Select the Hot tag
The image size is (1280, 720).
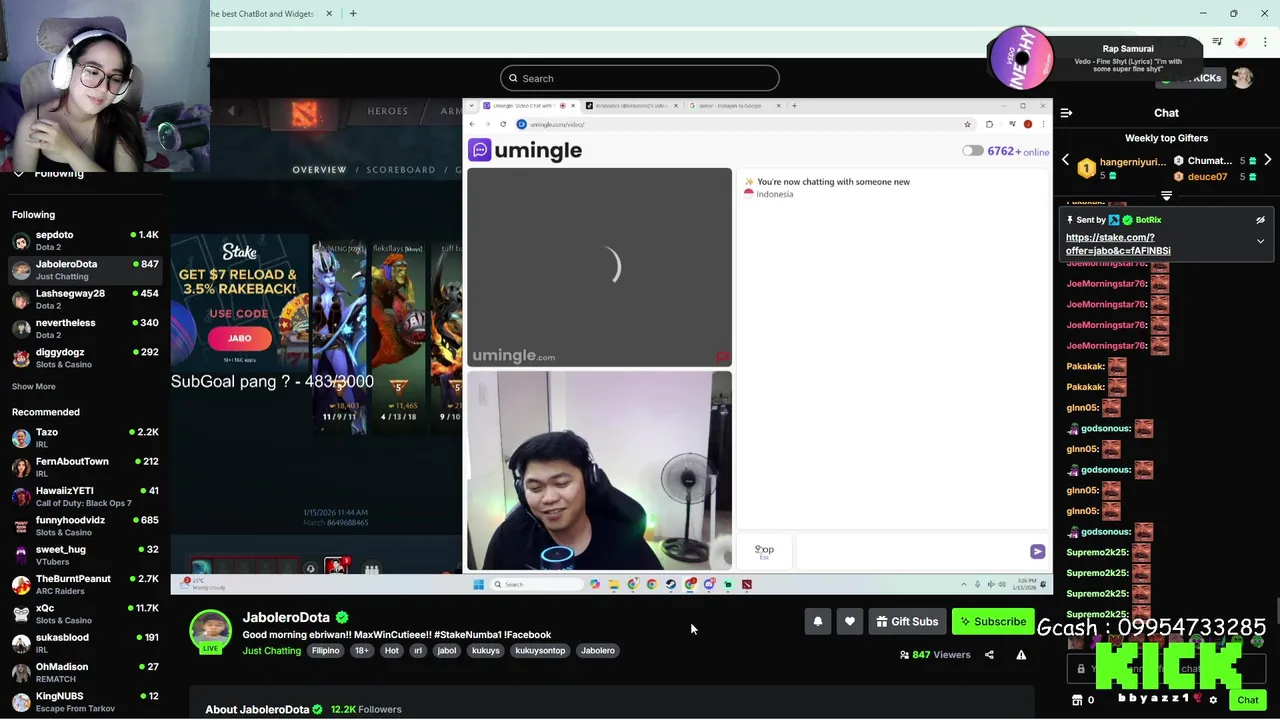(x=391, y=651)
